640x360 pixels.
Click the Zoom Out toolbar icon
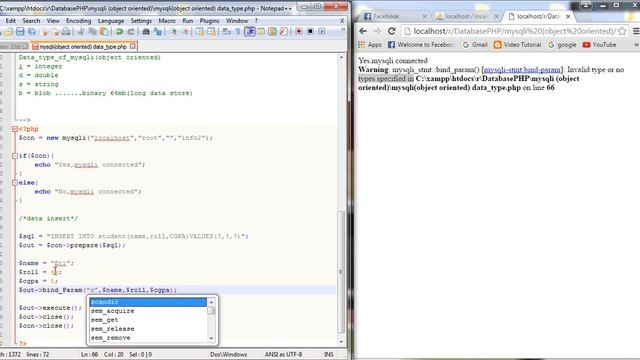tap(185, 31)
